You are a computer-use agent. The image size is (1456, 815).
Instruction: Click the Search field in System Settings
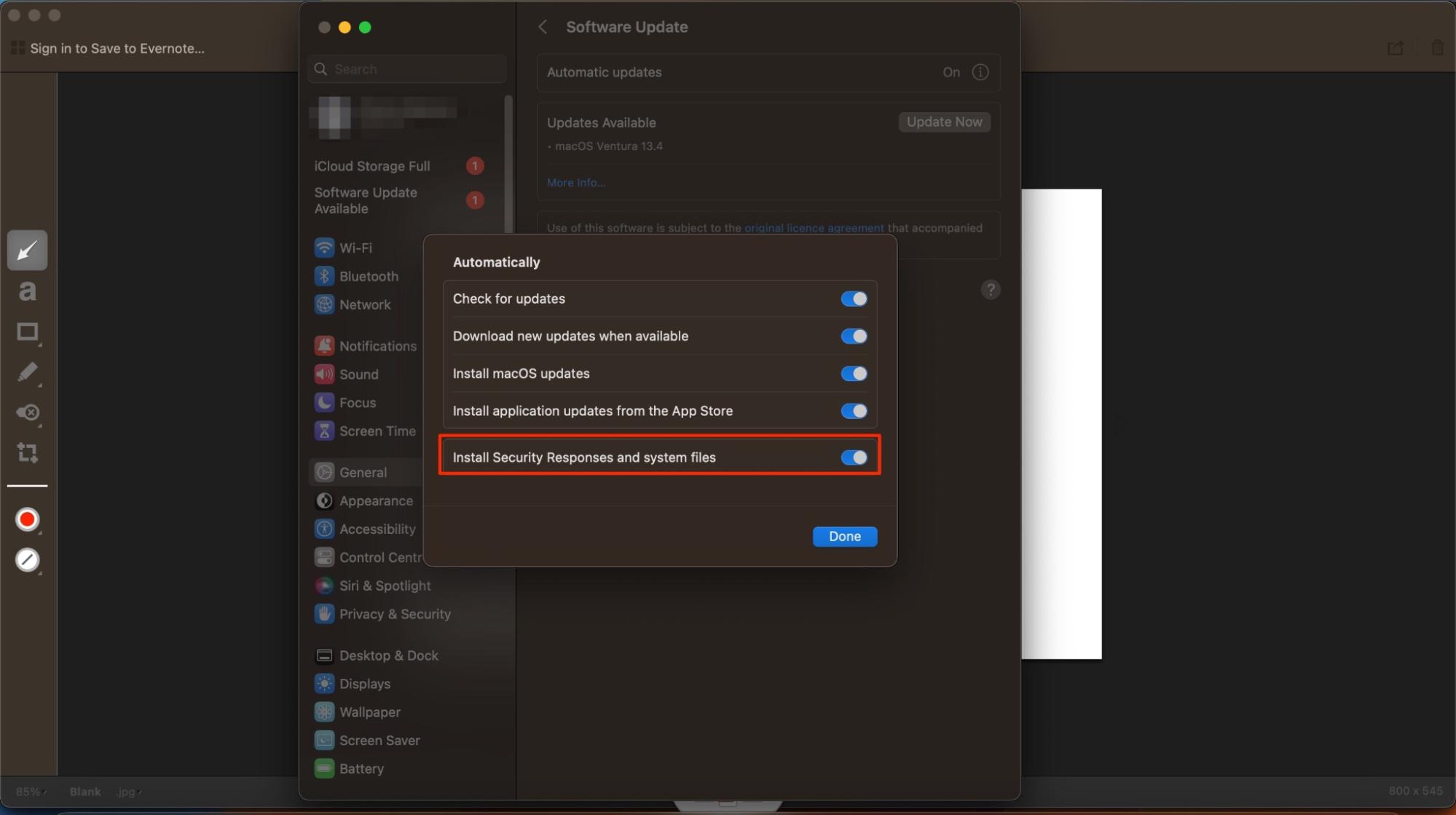click(x=406, y=69)
